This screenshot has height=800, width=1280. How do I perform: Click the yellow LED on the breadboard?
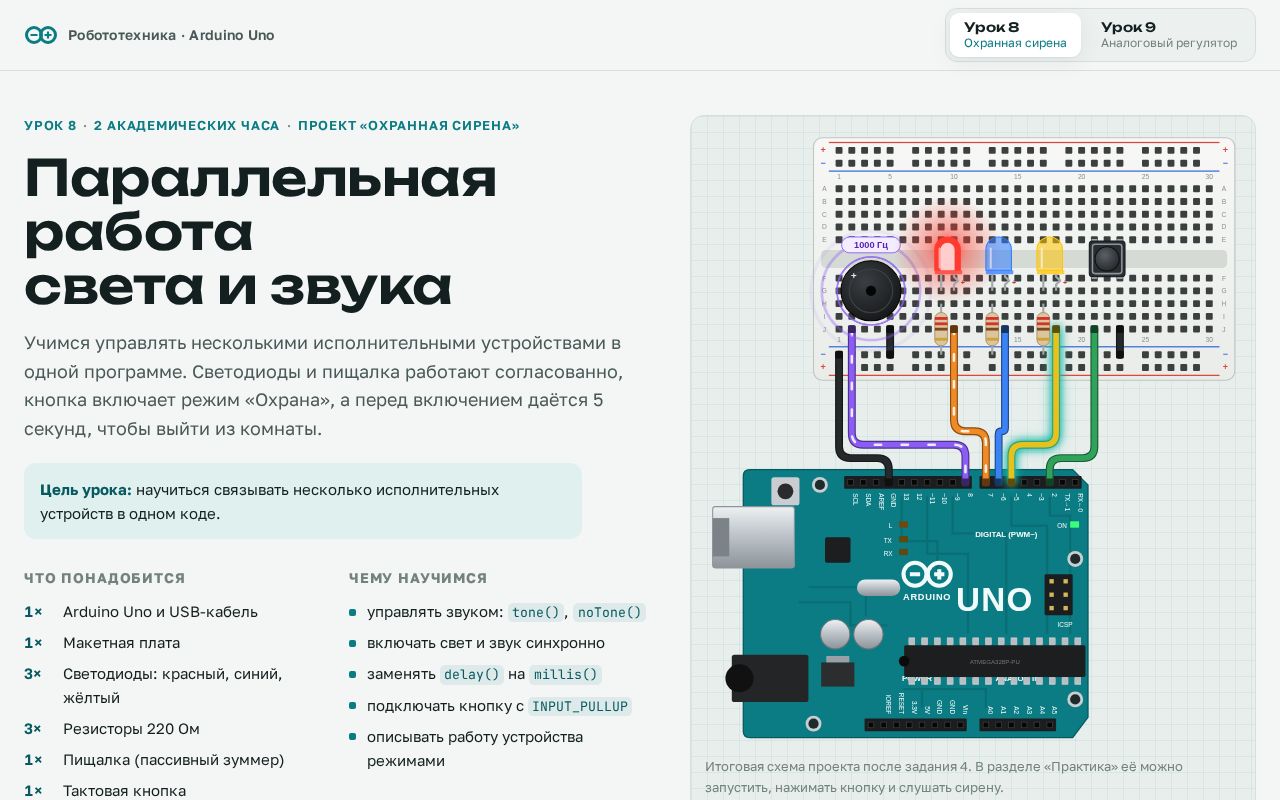click(1049, 256)
